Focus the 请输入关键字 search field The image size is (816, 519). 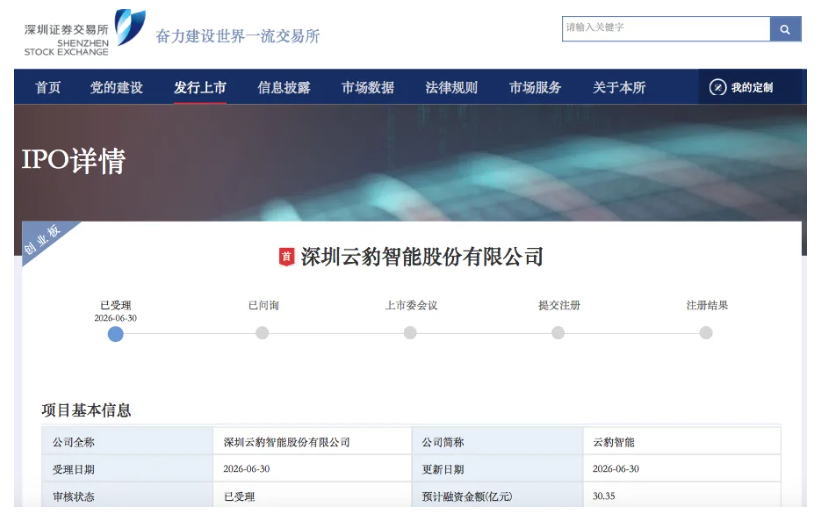coord(666,29)
